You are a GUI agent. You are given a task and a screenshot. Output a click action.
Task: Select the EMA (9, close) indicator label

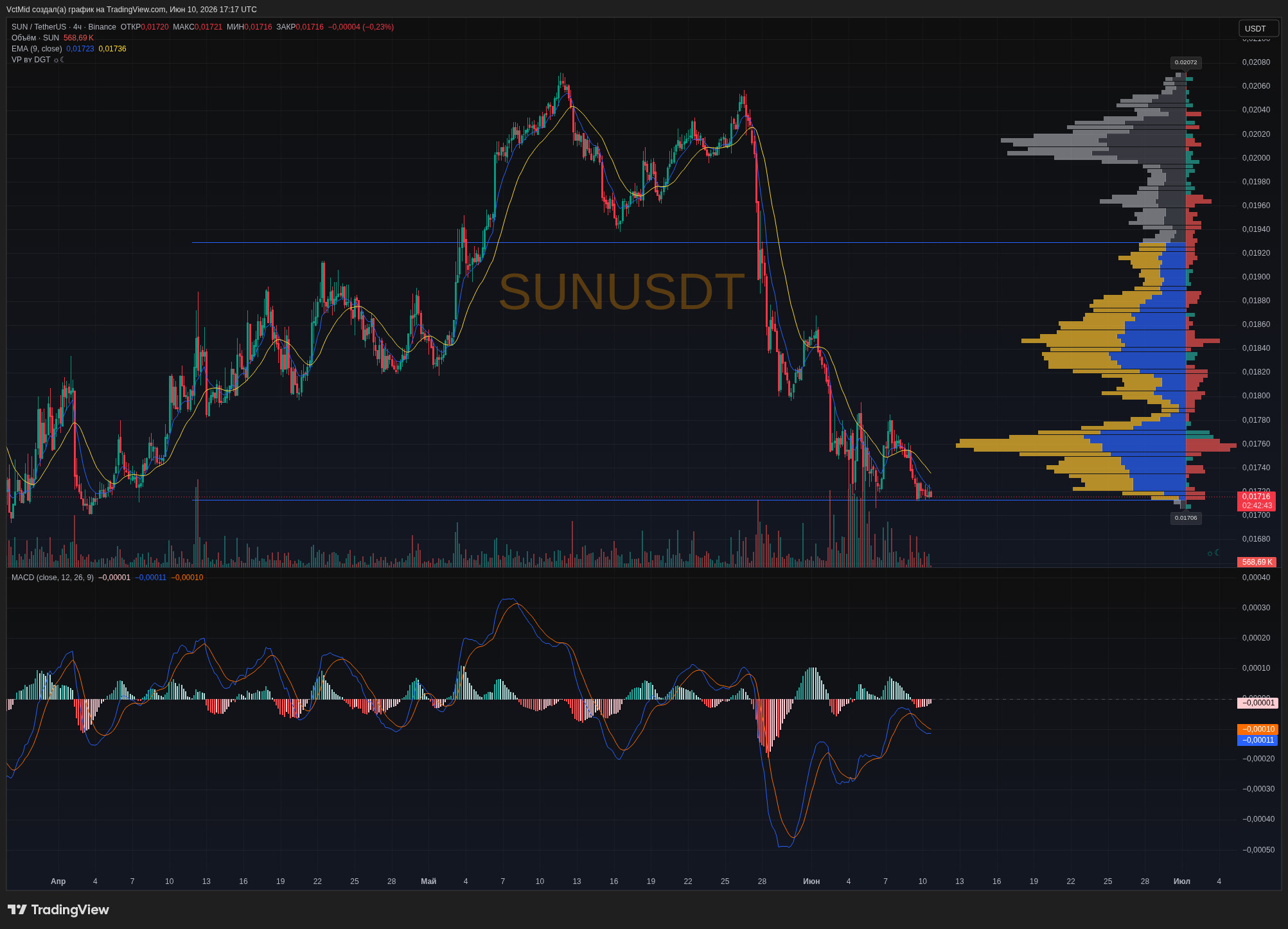pyautogui.click(x=37, y=49)
